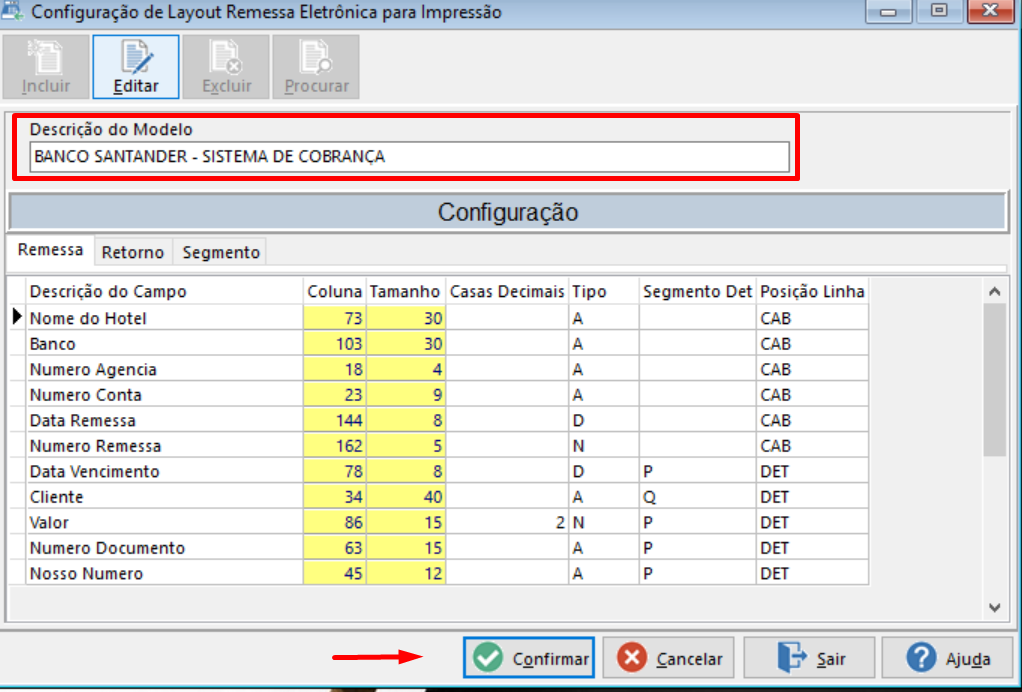Click Posição Linha DET in Valor row
The width and height of the screenshot is (1022, 692).
(x=812, y=522)
